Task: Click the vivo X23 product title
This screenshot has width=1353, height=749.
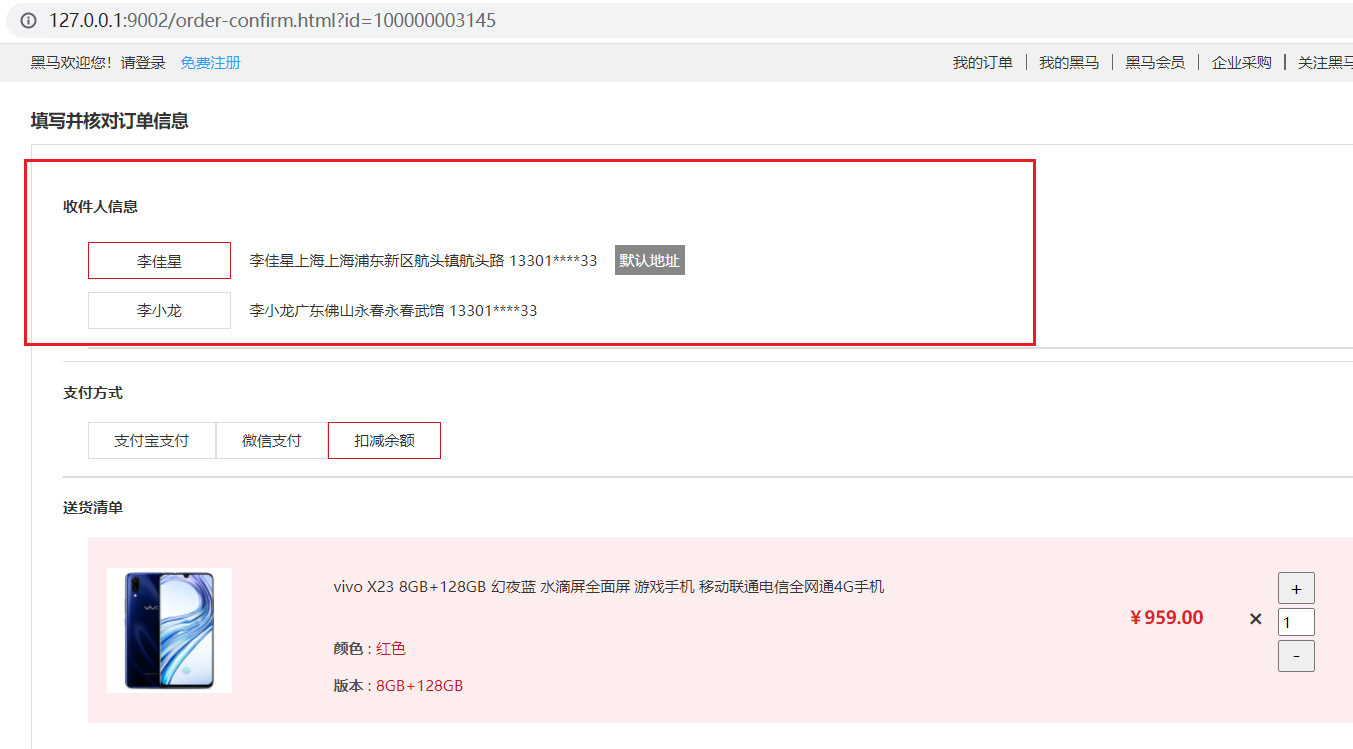Action: 608,587
